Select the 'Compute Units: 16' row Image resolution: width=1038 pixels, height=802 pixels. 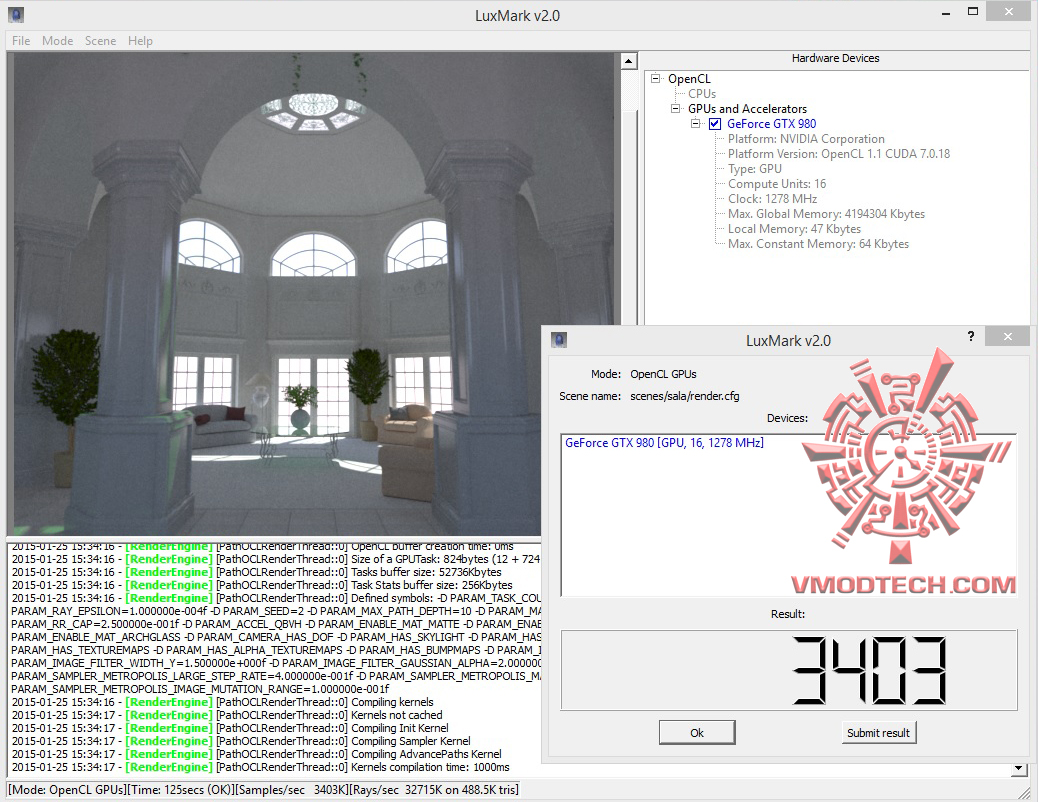click(777, 184)
